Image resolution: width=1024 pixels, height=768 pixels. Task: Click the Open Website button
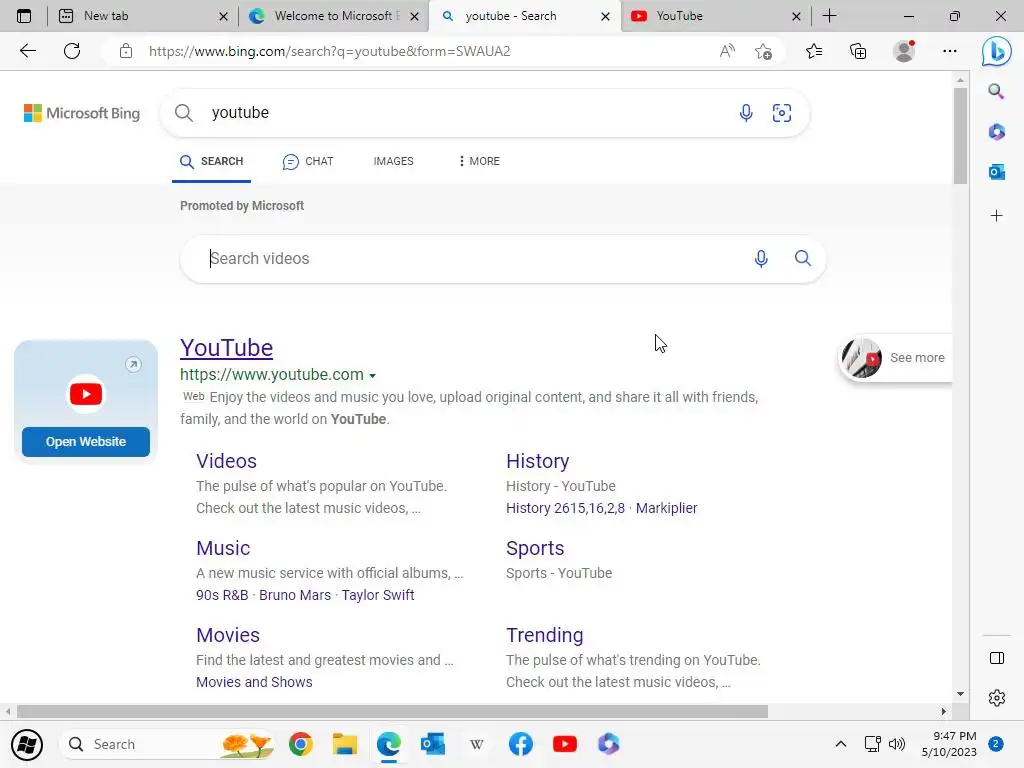pos(86,441)
